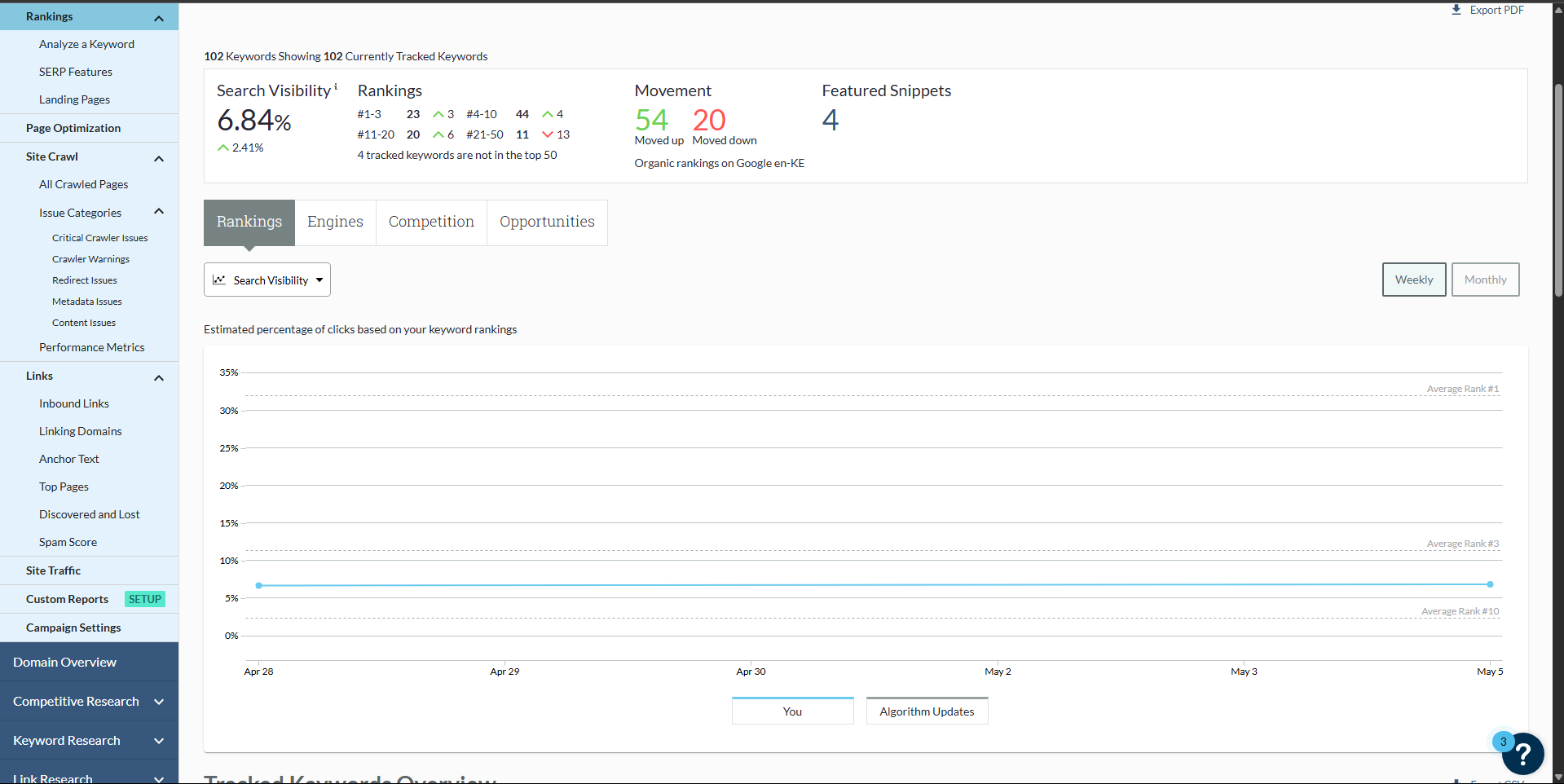Open Campaign Settings

(x=73, y=628)
